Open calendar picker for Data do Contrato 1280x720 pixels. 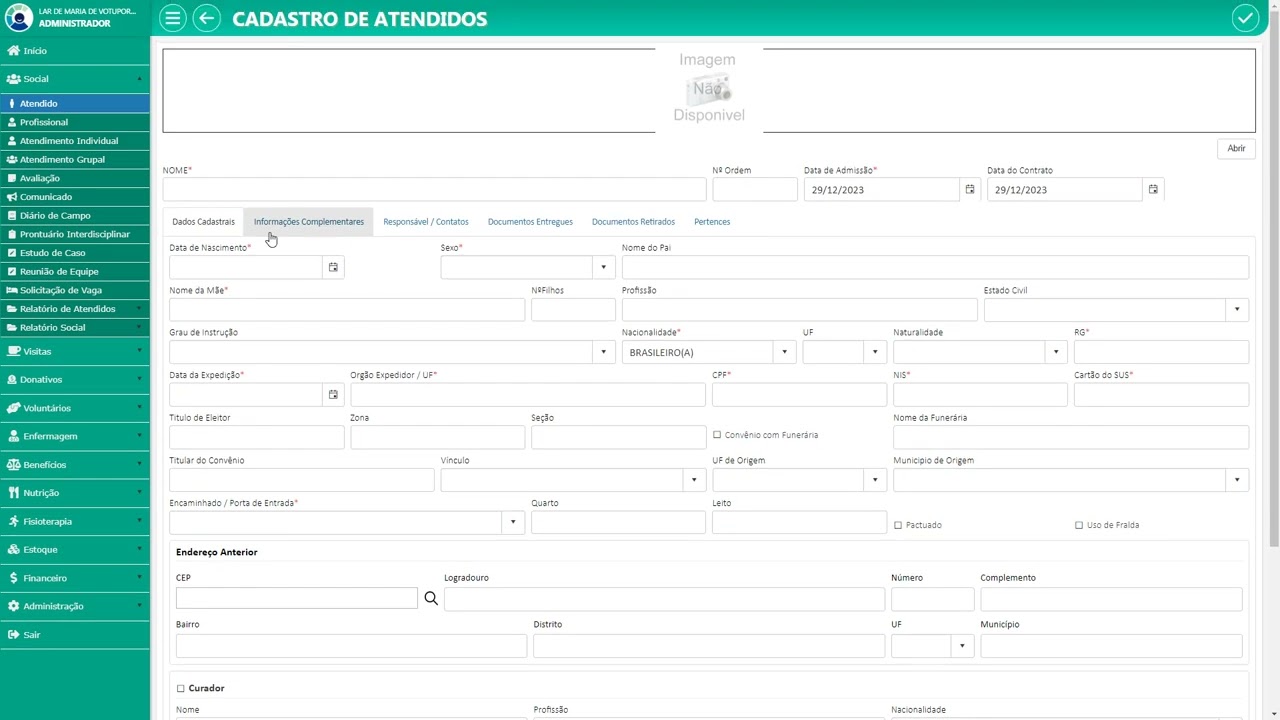(1153, 189)
